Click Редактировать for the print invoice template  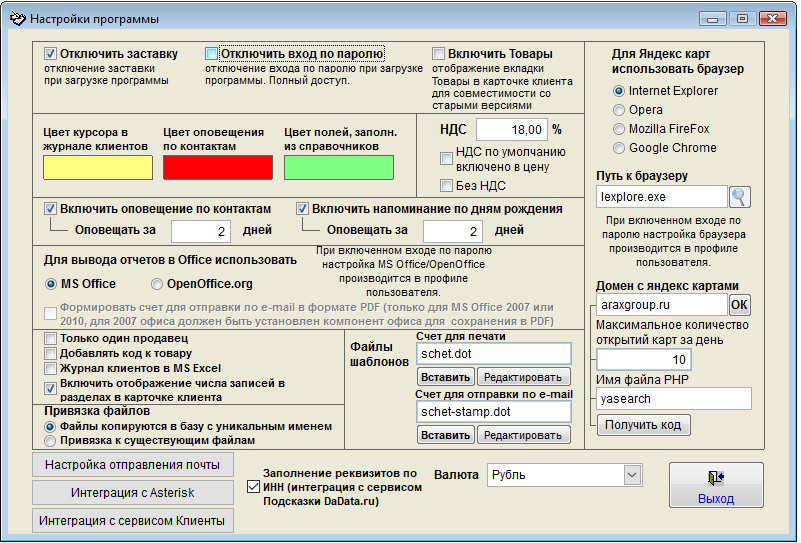[523, 377]
